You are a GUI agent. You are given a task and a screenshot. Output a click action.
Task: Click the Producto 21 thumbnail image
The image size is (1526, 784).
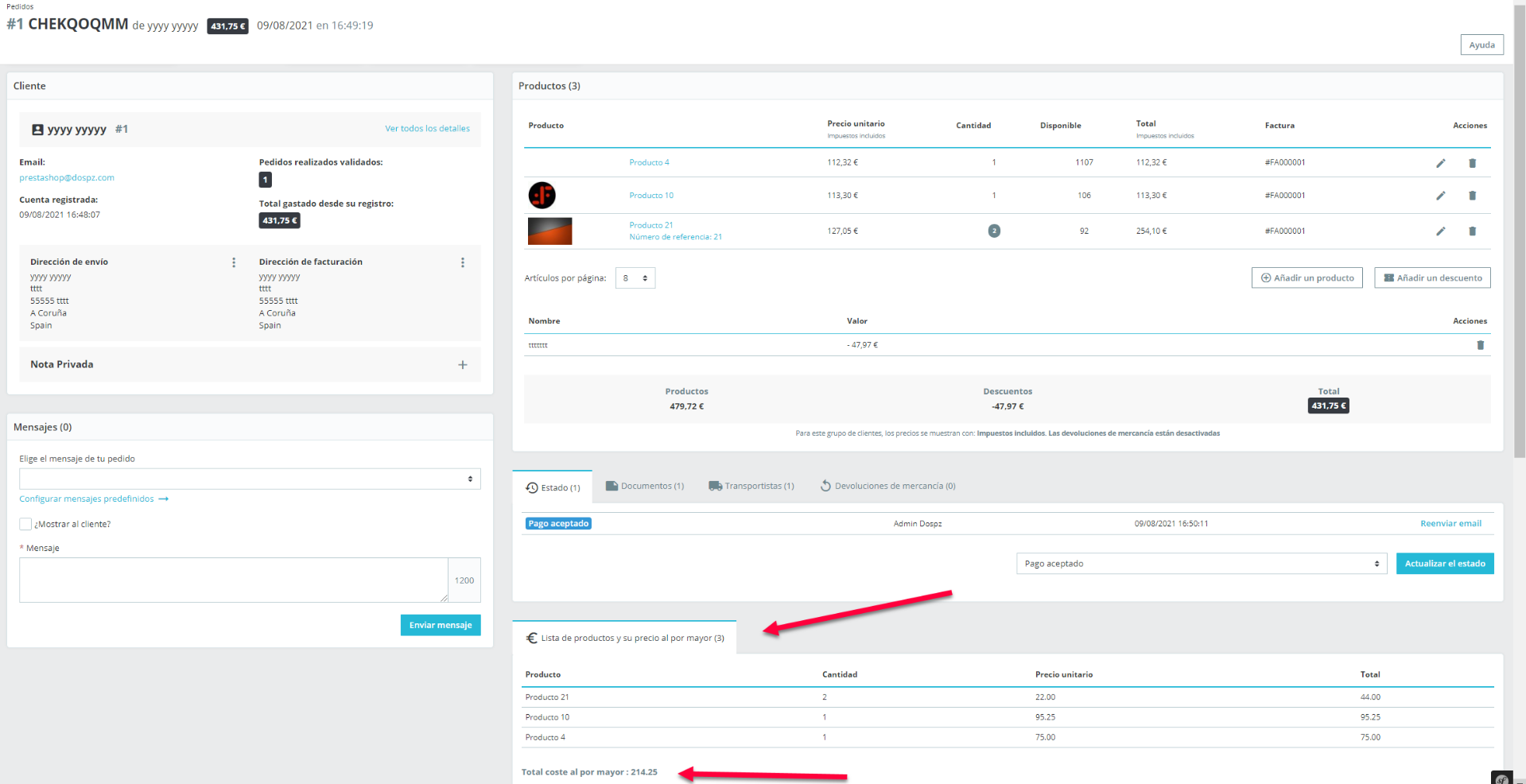[x=549, y=231]
